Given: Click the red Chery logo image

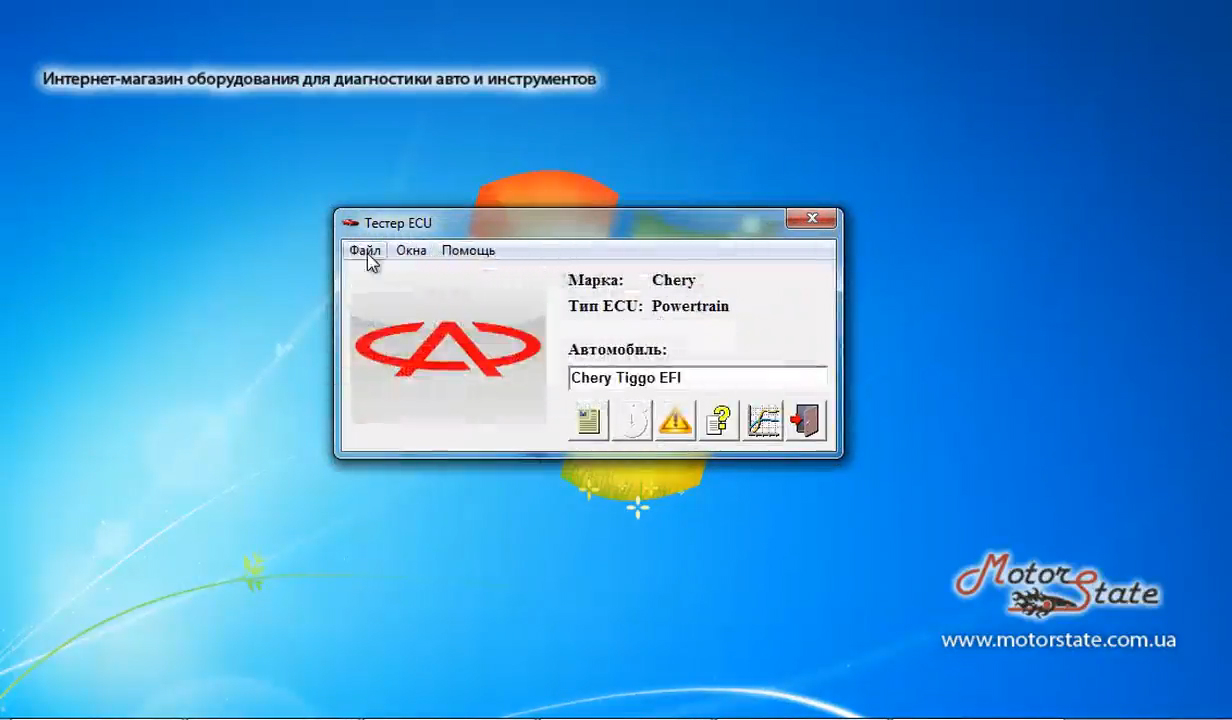Looking at the screenshot, I should click(x=448, y=350).
